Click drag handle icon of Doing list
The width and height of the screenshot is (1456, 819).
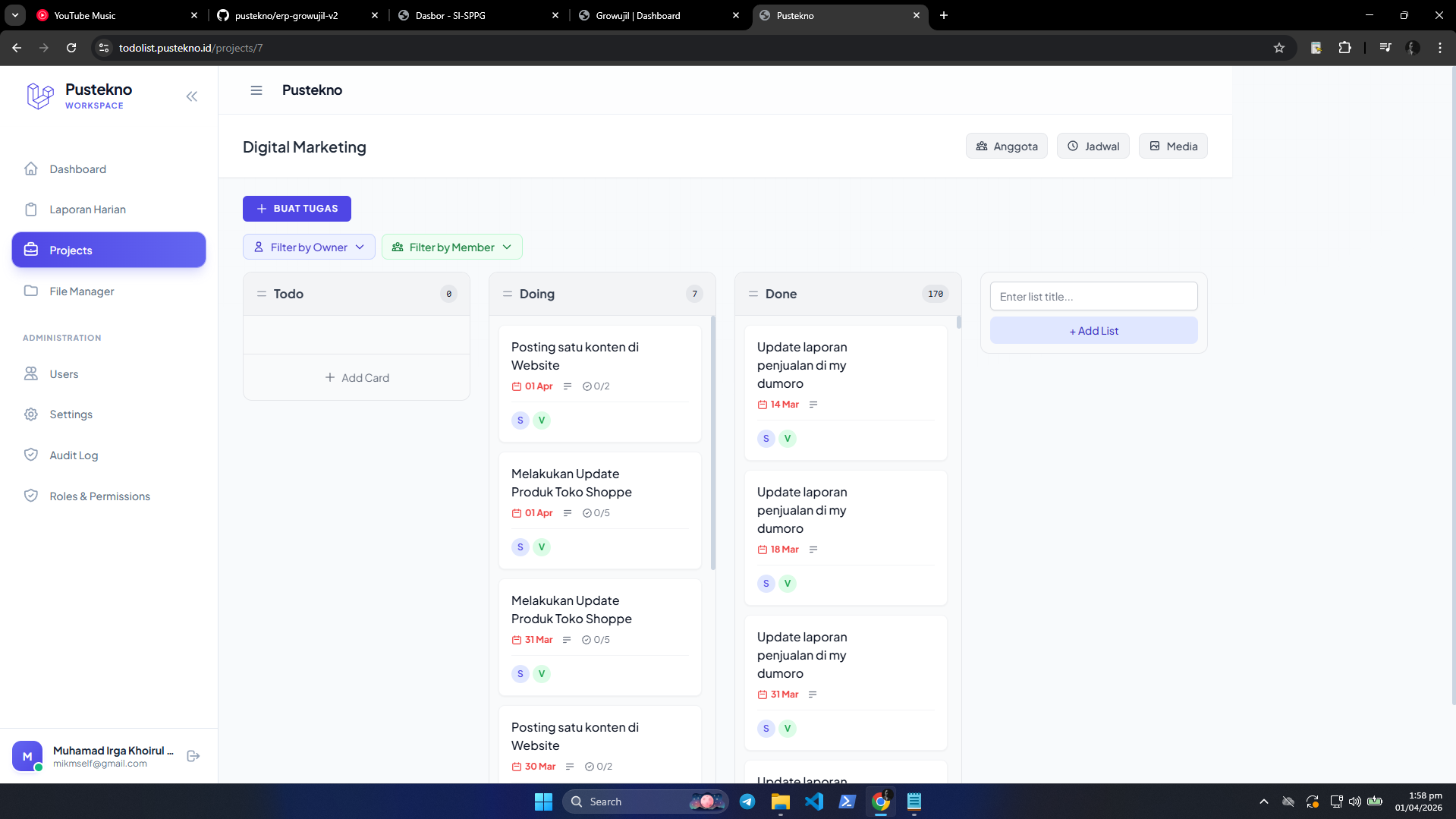(508, 294)
